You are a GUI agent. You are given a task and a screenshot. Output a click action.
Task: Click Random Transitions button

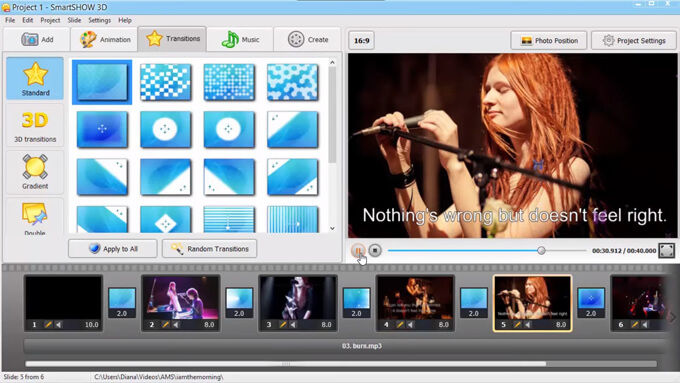pos(209,249)
